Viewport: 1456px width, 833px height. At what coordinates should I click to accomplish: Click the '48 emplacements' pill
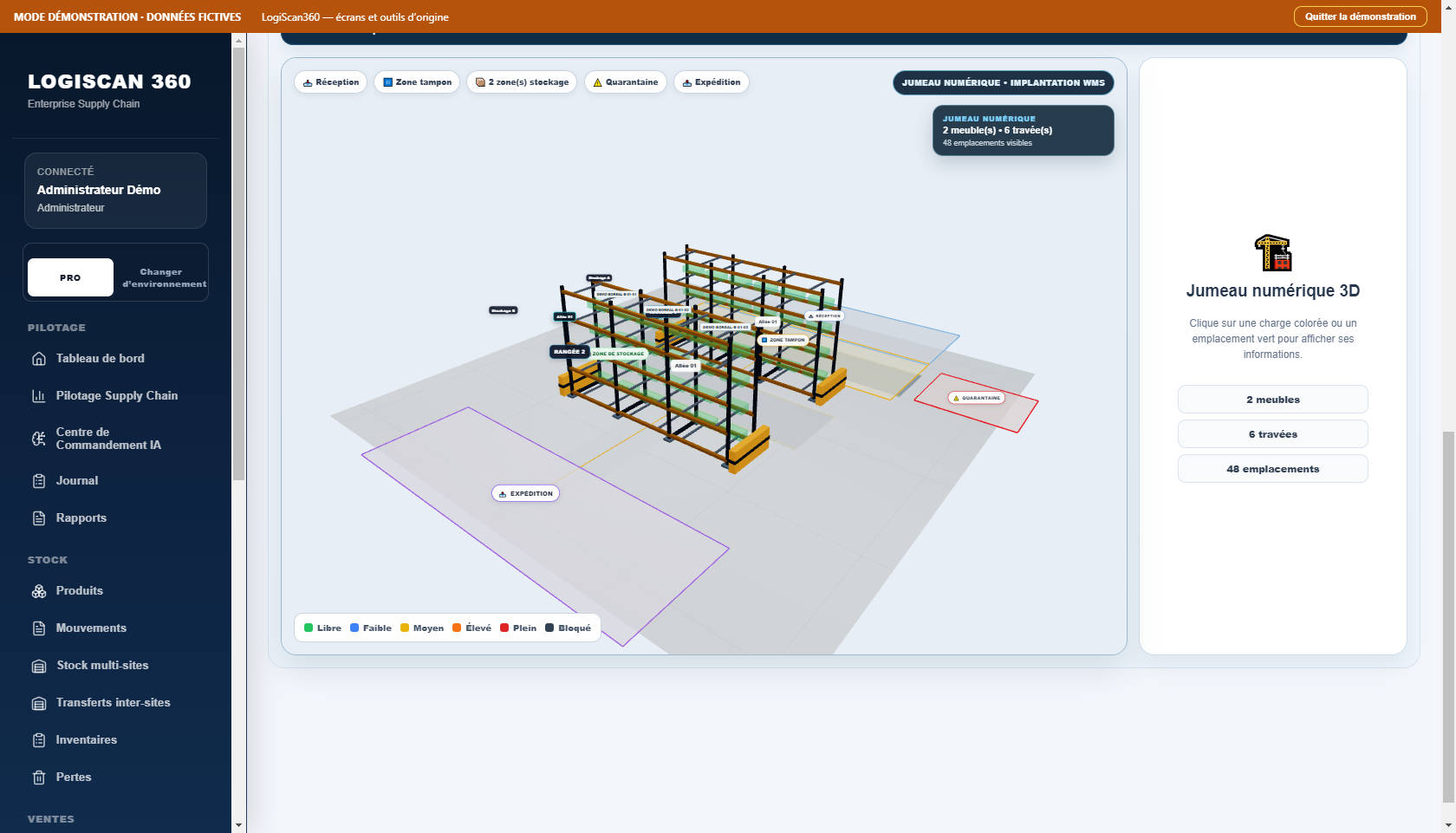click(x=1273, y=469)
